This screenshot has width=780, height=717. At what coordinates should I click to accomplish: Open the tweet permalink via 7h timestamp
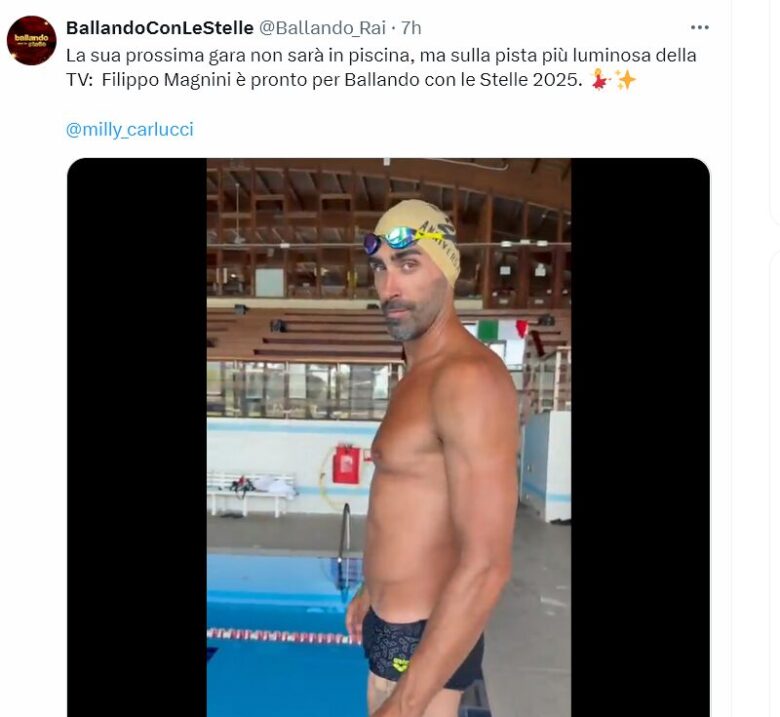click(411, 28)
